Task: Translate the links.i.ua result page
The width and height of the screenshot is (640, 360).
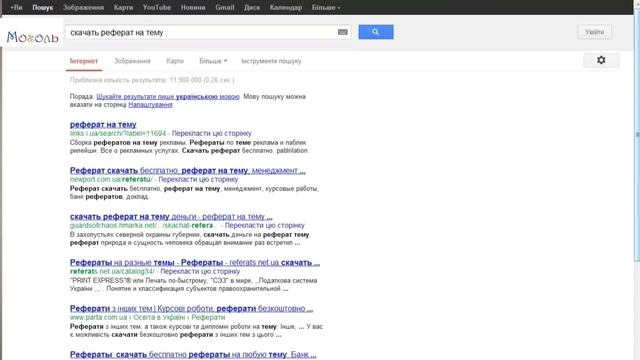Action: [211, 133]
